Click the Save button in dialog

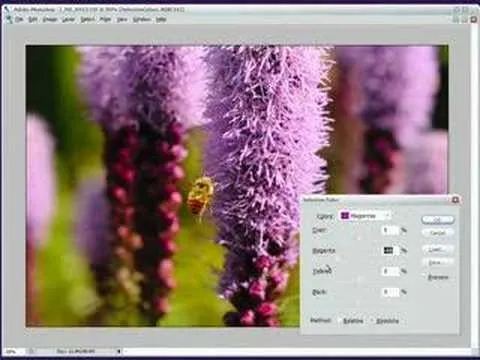point(438,263)
